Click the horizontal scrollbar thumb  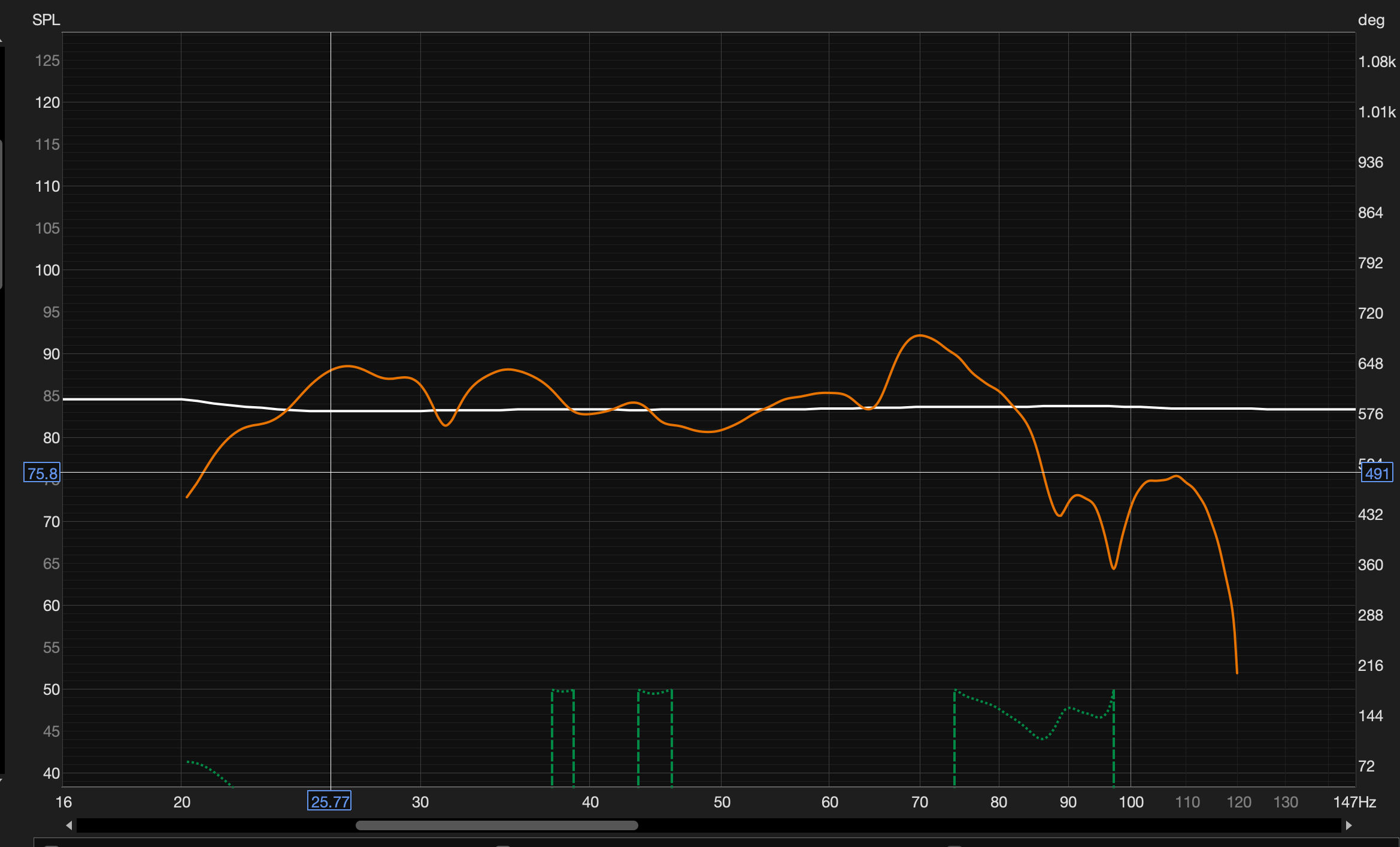coord(496,825)
